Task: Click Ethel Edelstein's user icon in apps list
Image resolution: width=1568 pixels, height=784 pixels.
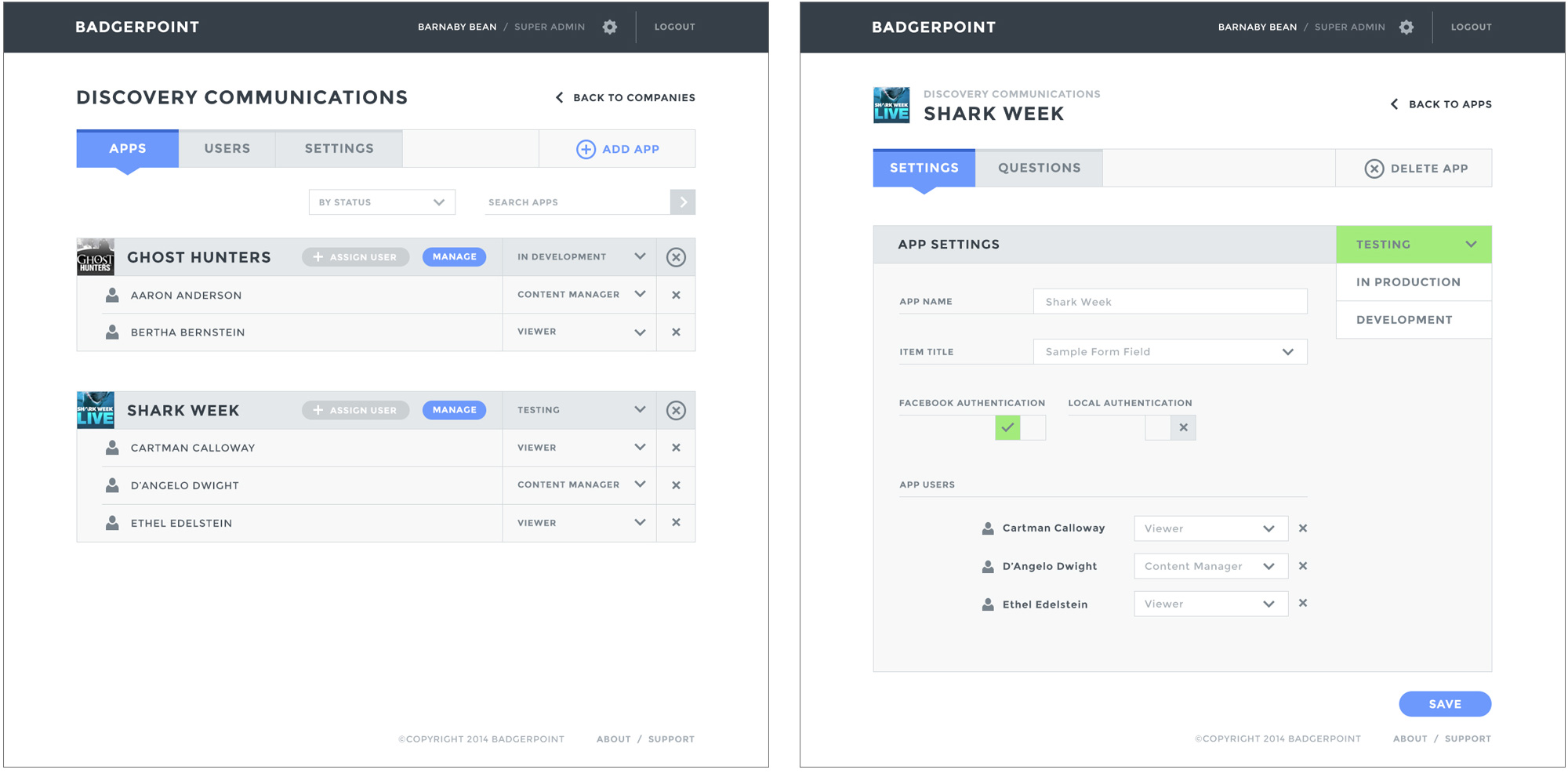Action: (x=112, y=522)
